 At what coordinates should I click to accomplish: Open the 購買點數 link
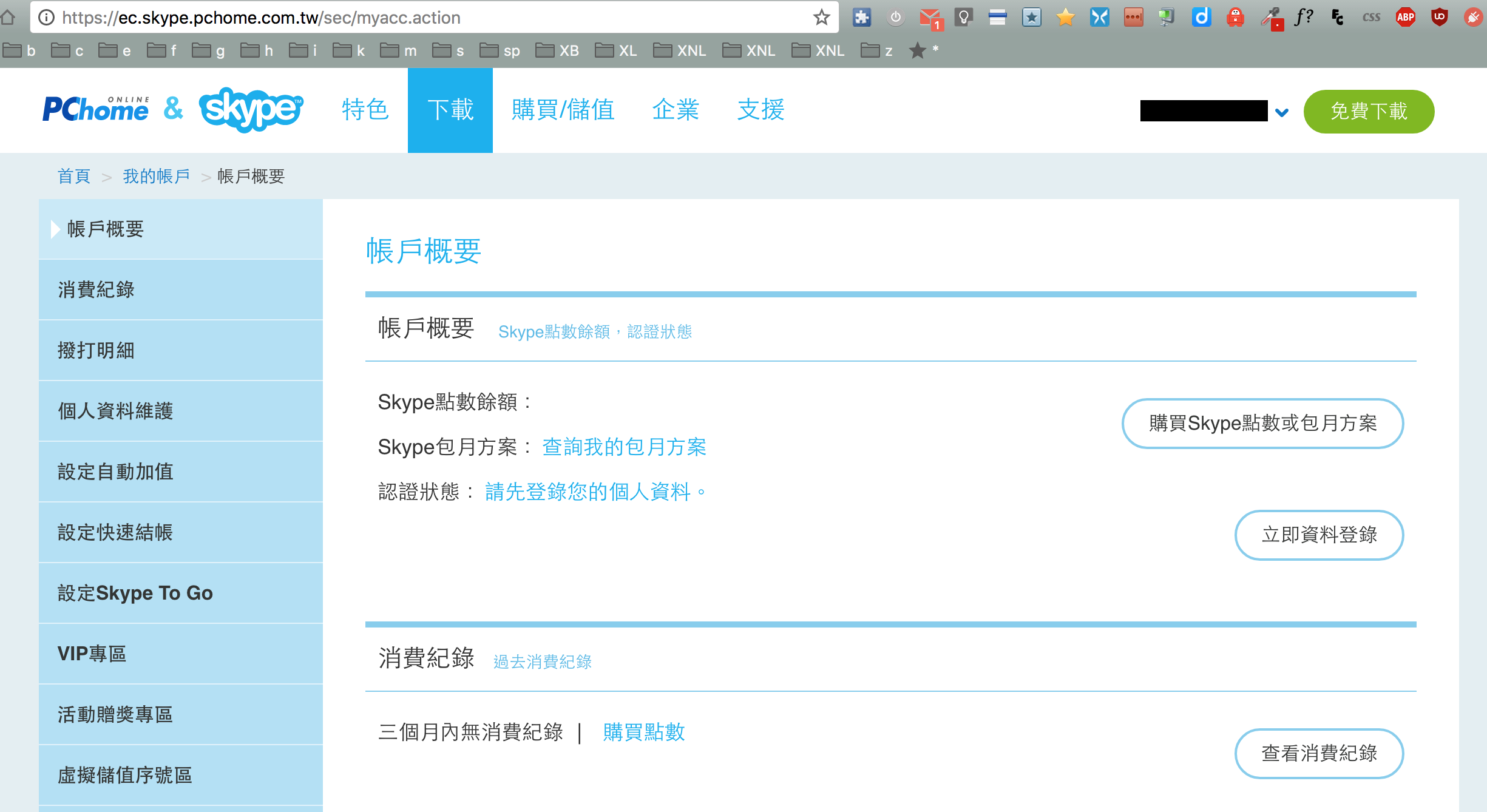point(644,732)
